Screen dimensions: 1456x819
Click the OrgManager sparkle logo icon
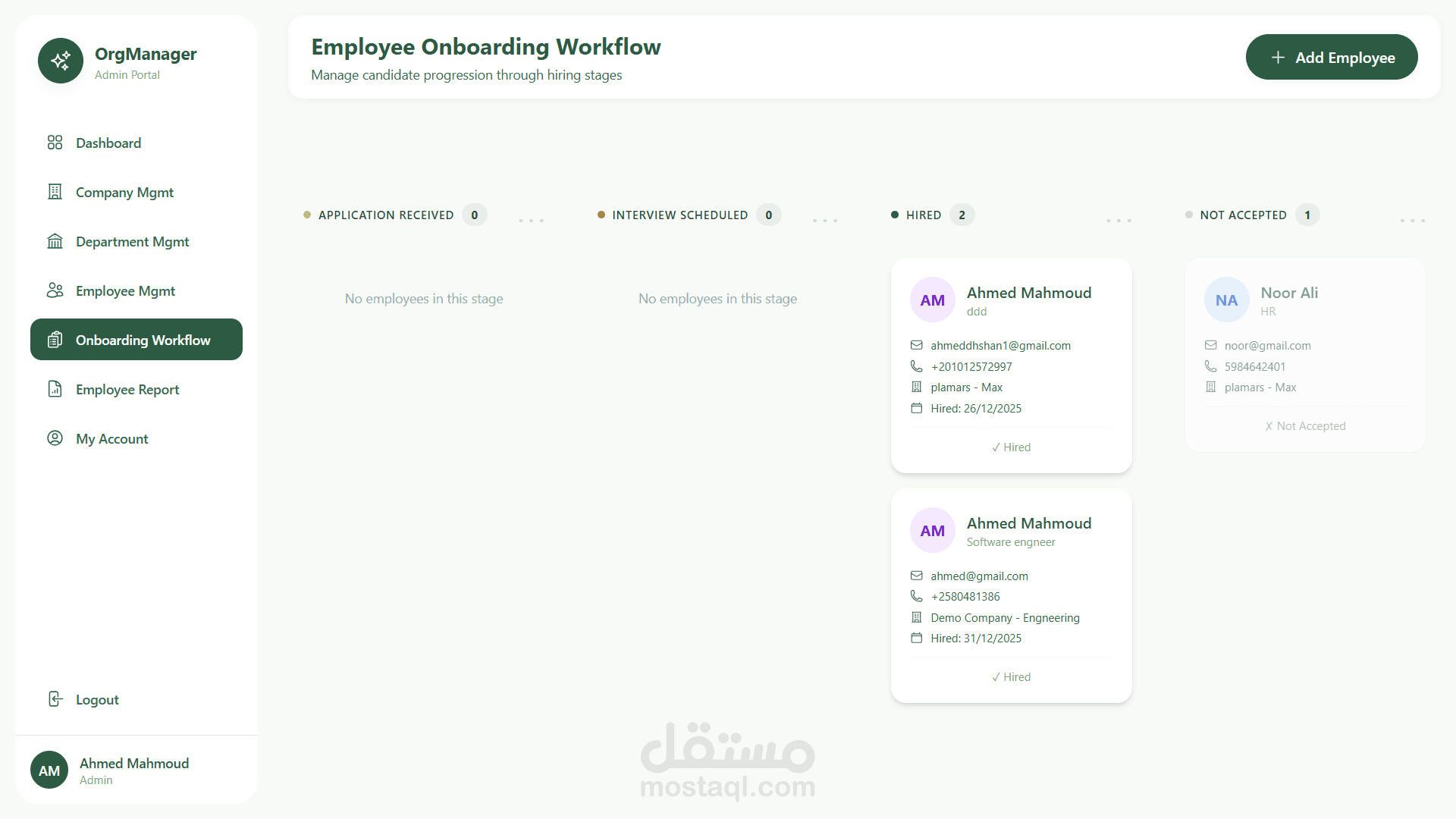[61, 61]
